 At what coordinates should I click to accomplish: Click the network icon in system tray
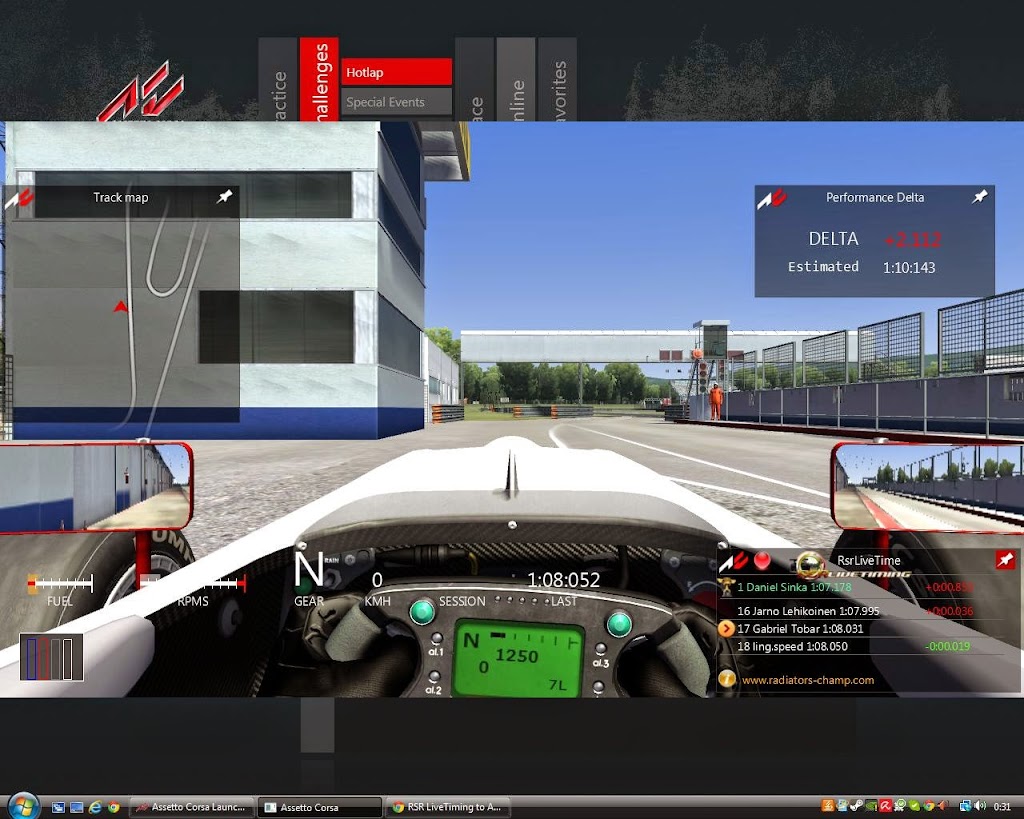coord(966,806)
